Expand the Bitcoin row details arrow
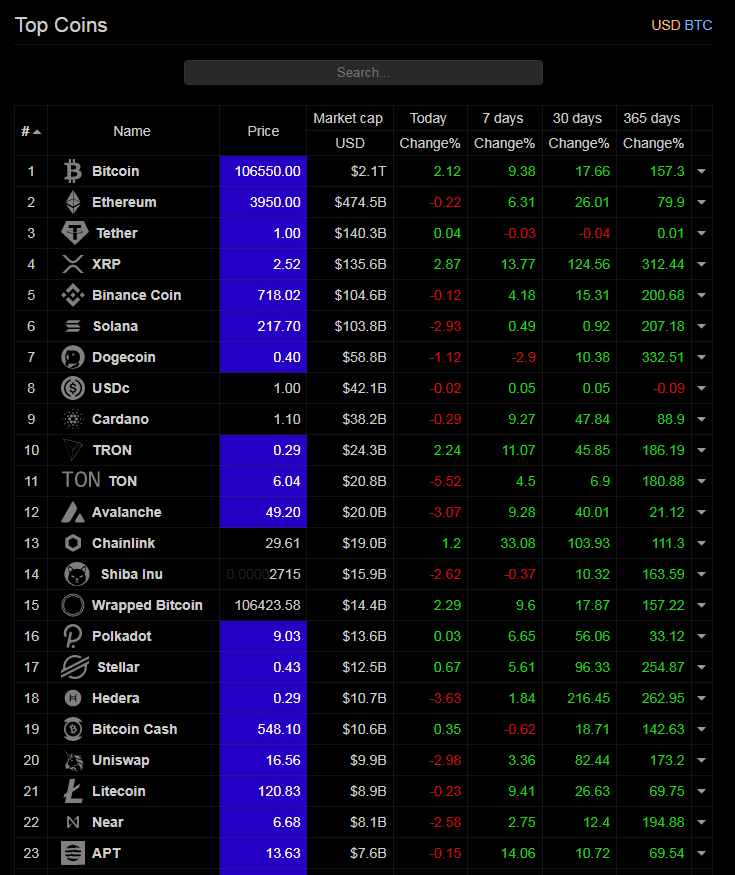 [702, 171]
